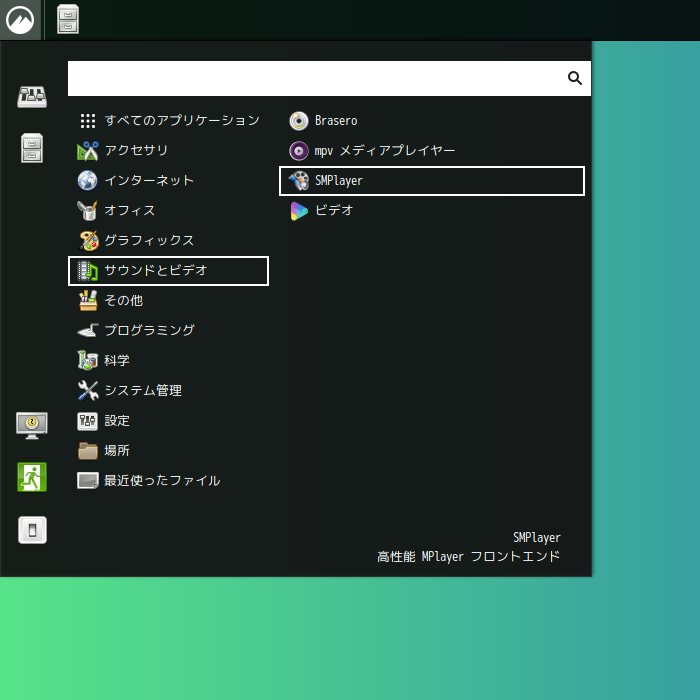700x700 pixels.
Task: Open the グラフィックス category
Action: (168, 241)
